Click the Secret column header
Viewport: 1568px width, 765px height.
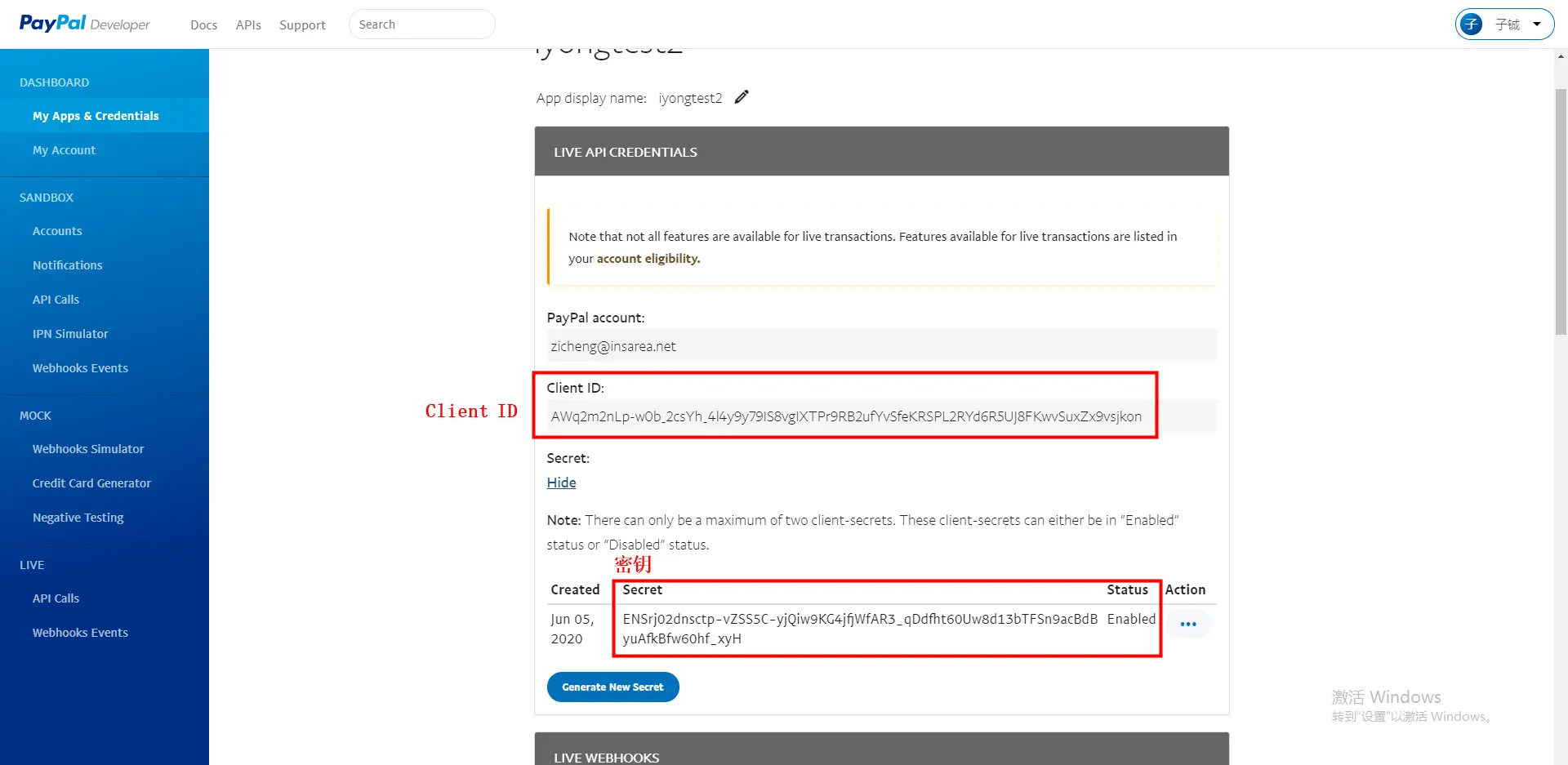(643, 589)
